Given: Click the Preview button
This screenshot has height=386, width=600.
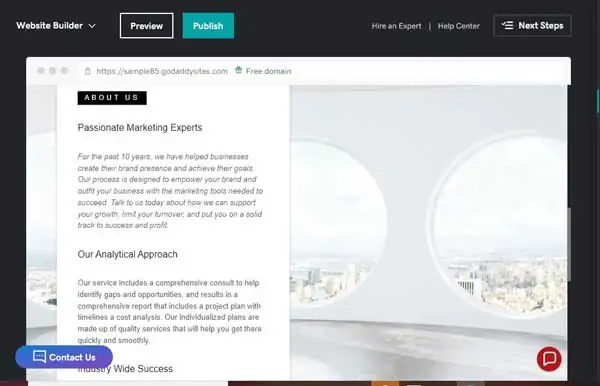Looking at the screenshot, I should [x=147, y=26].
